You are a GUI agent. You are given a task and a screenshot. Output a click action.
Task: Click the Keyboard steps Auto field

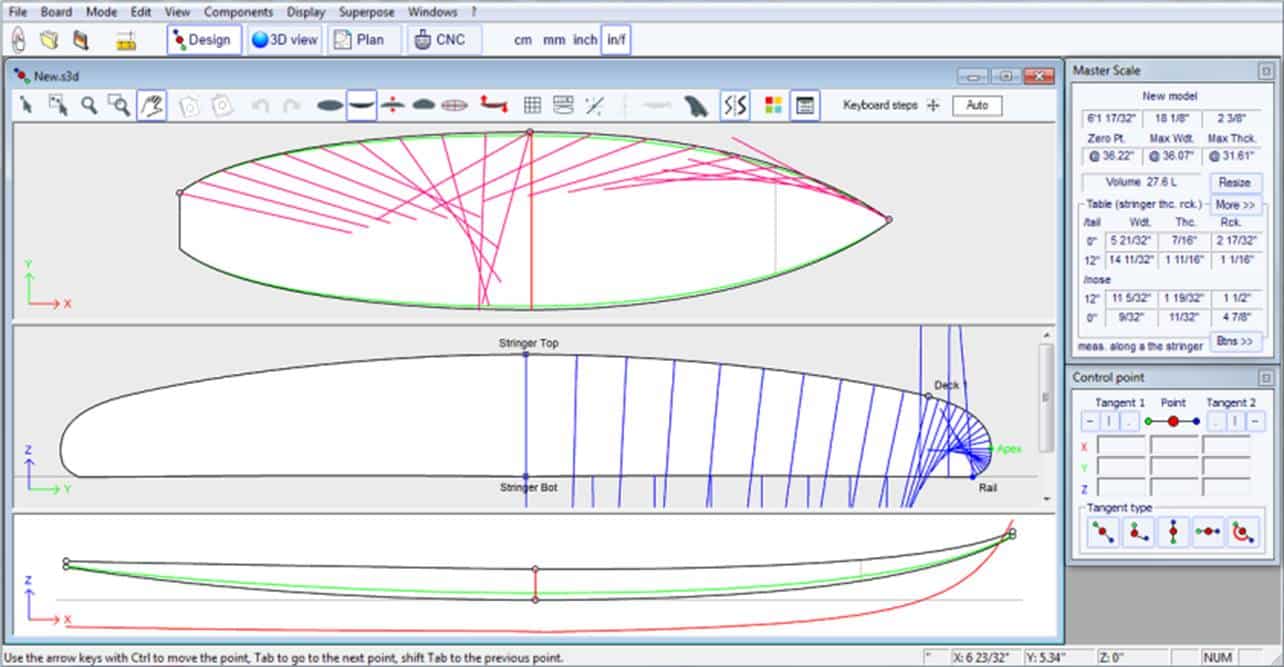pyautogui.click(x=977, y=105)
